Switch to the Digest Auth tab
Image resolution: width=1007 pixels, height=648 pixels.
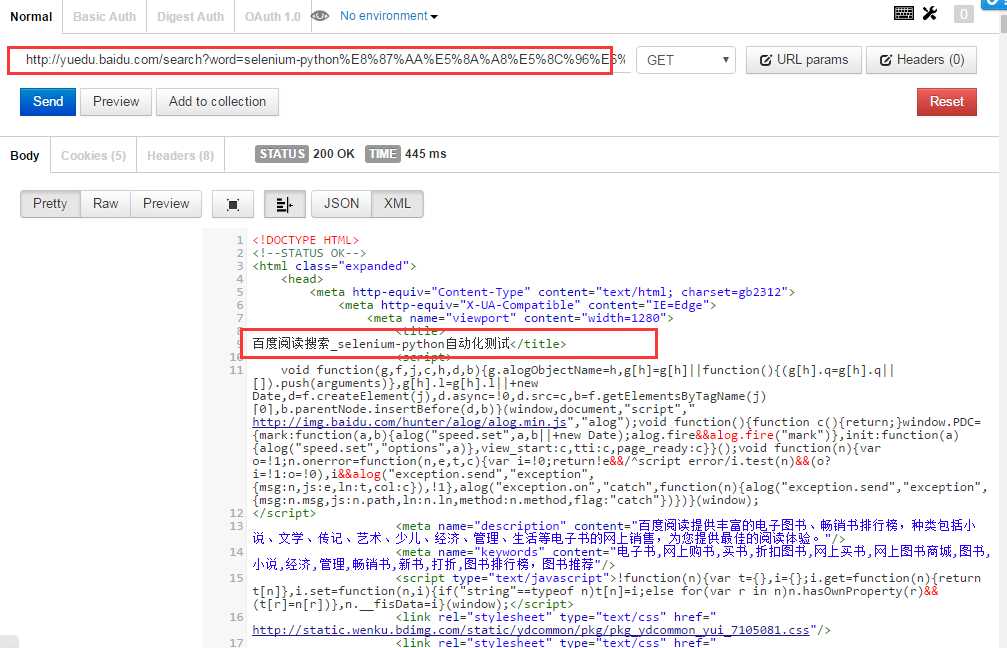191,17
